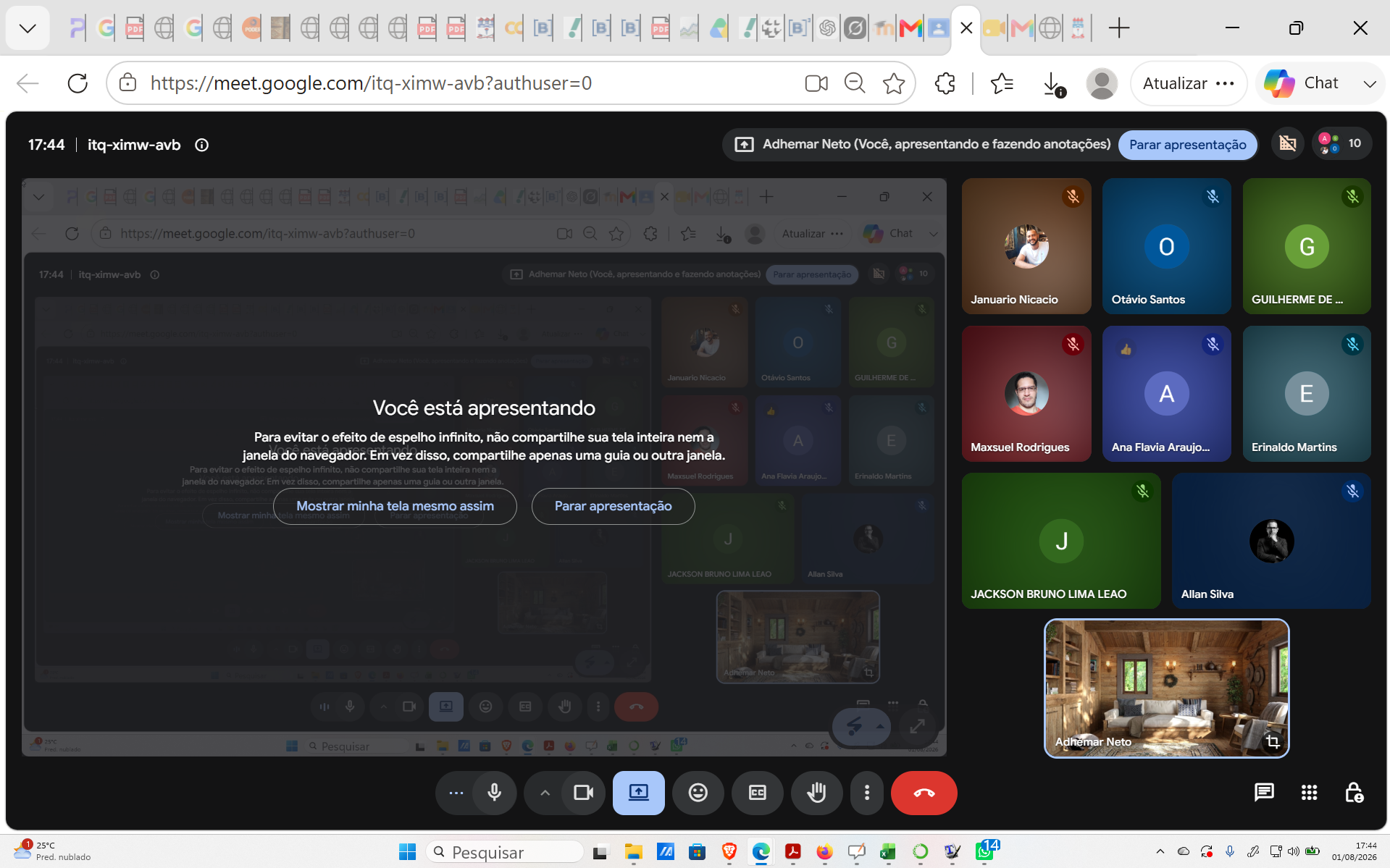This screenshot has width=1390, height=868.
Task: Toggle closed captions in Meet
Action: [x=758, y=793]
